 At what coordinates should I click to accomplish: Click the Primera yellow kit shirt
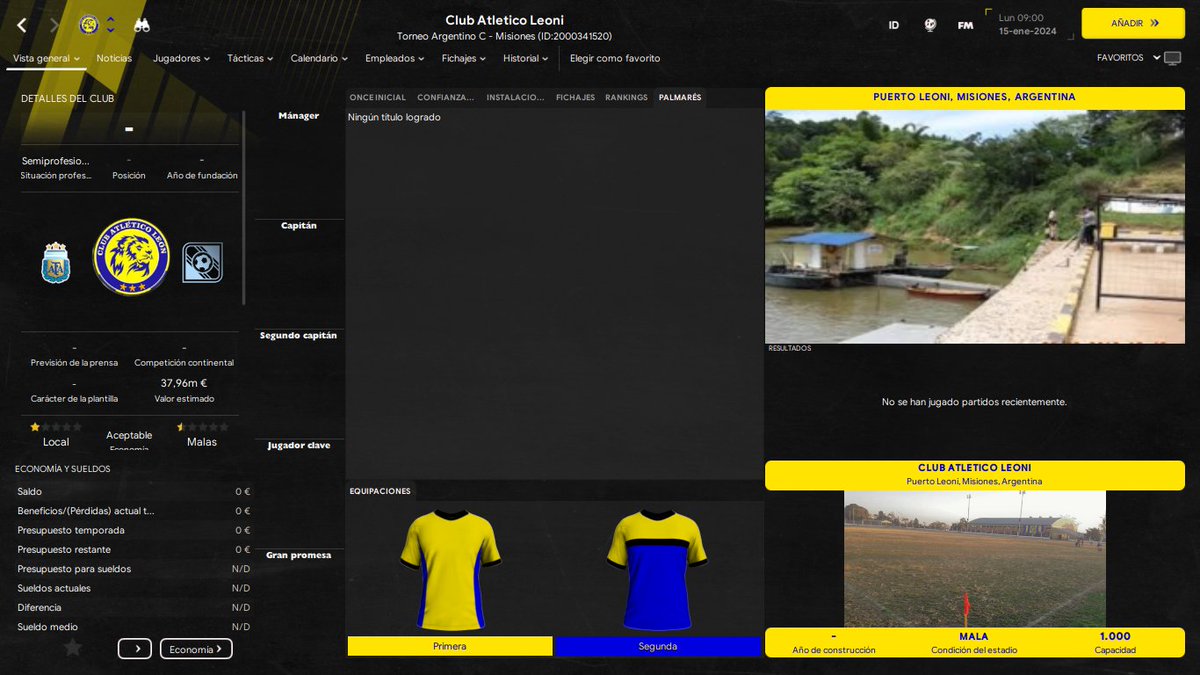[450, 570]
